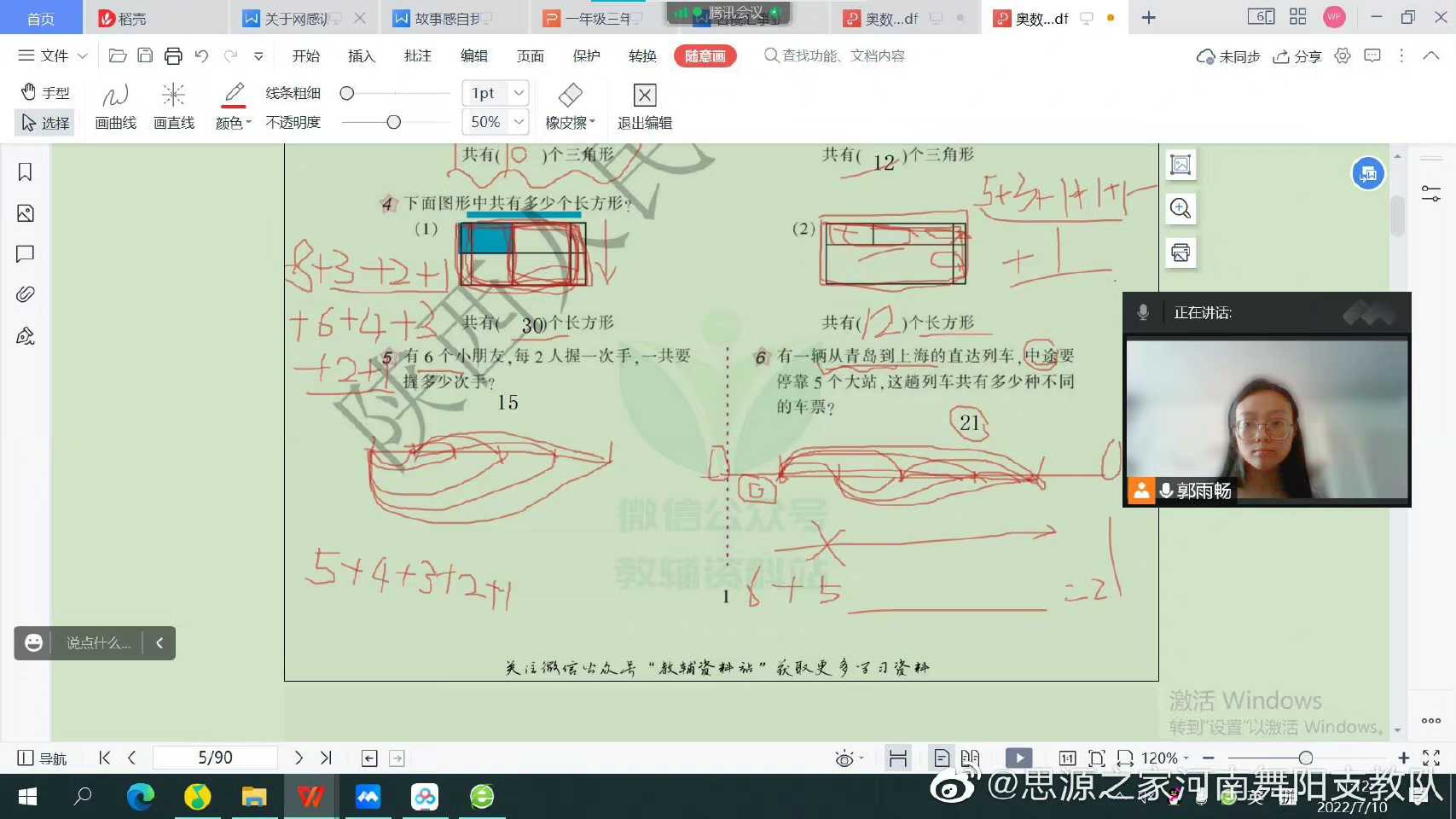Go to the first page

(105, 758)
